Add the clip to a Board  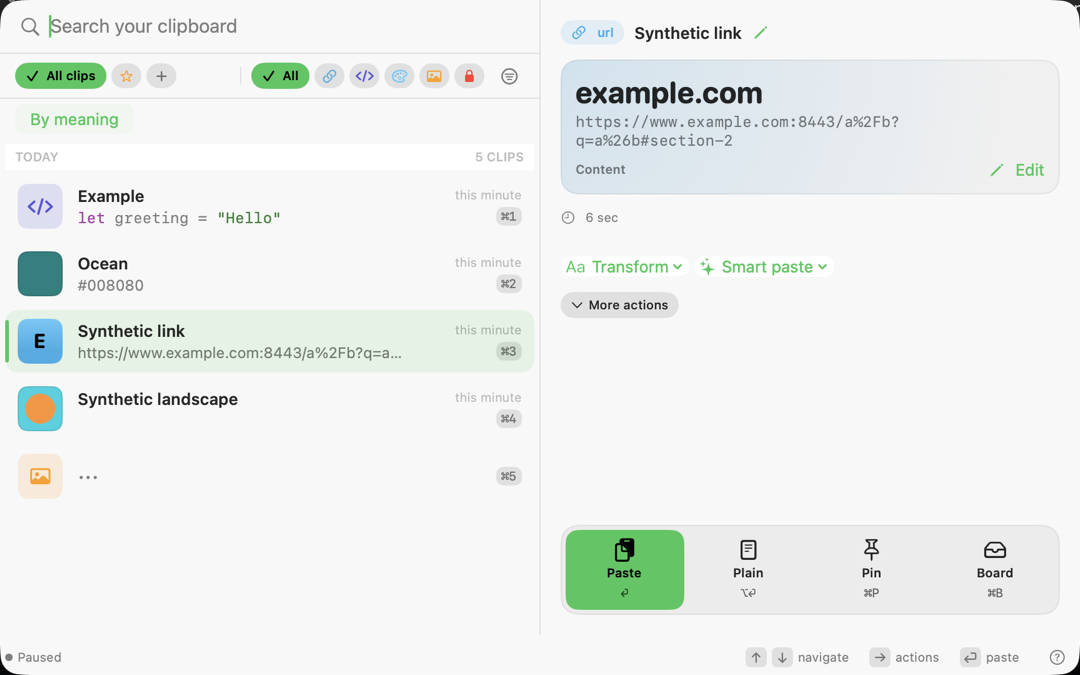(x=995, y=570)
